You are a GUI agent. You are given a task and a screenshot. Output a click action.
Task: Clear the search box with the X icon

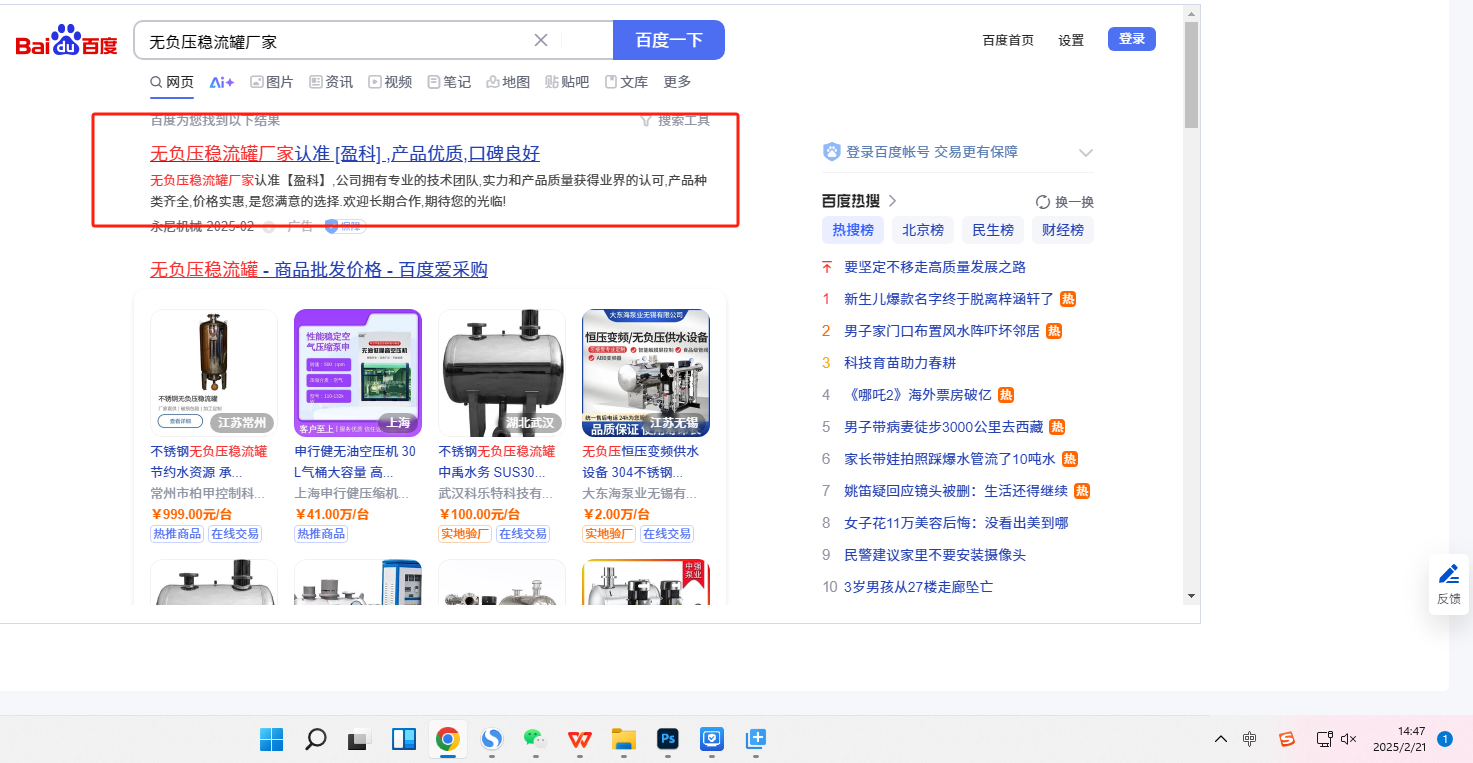[x=541, y=40]
